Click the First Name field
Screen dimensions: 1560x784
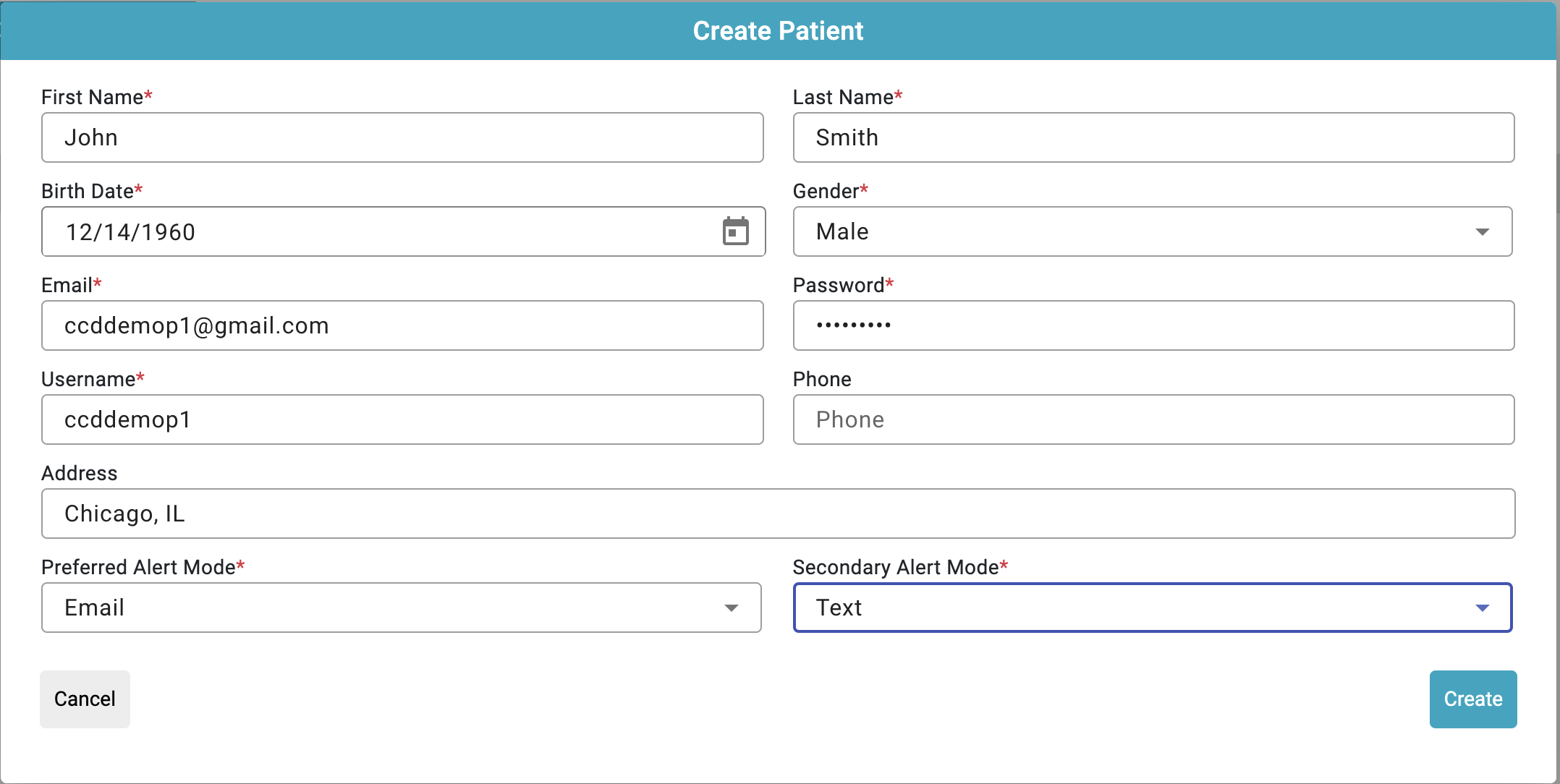coord(402,137)
